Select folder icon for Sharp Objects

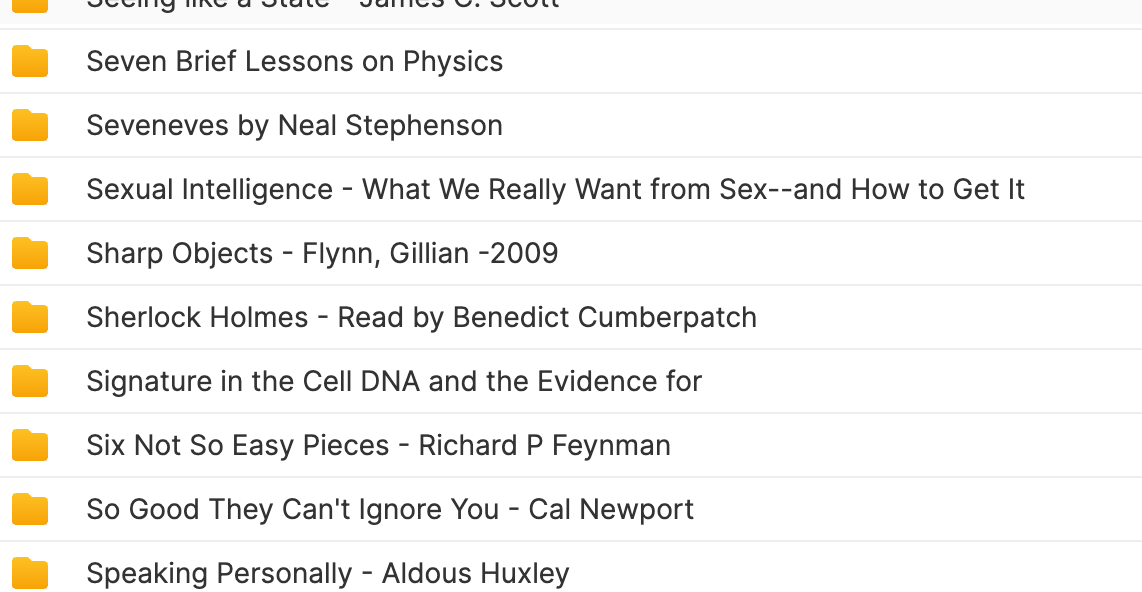30,253
